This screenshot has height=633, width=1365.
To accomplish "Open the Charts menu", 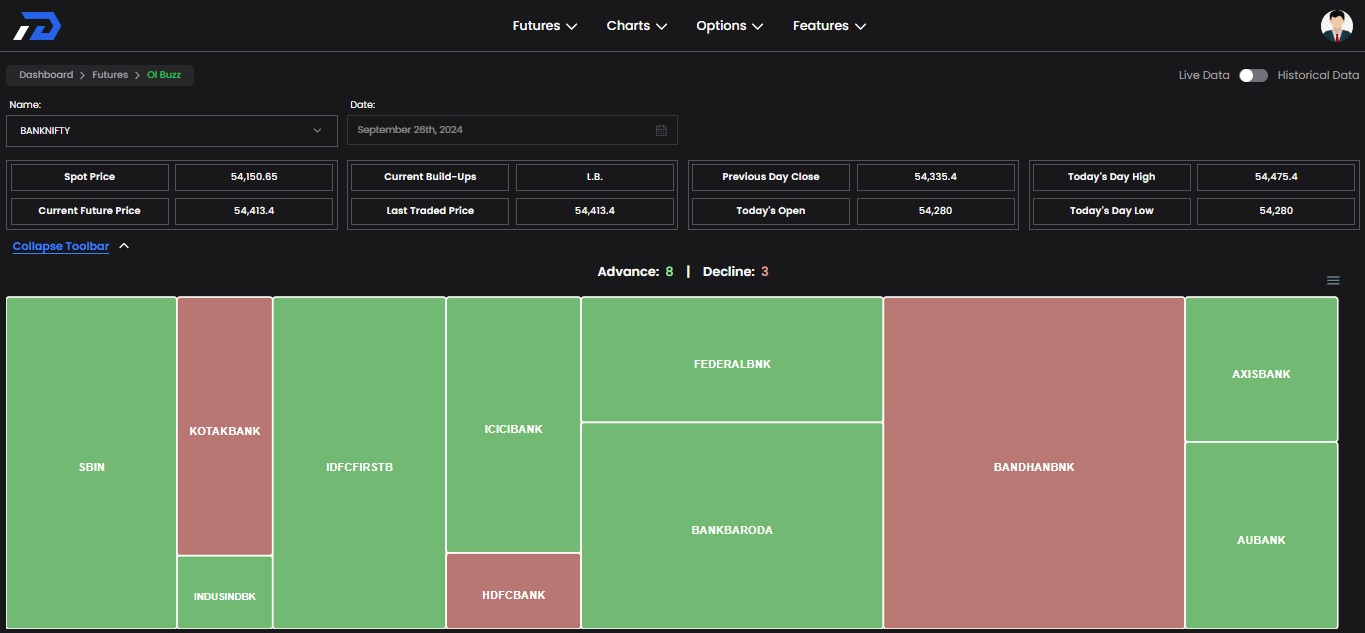I will (x=636, y=26).
